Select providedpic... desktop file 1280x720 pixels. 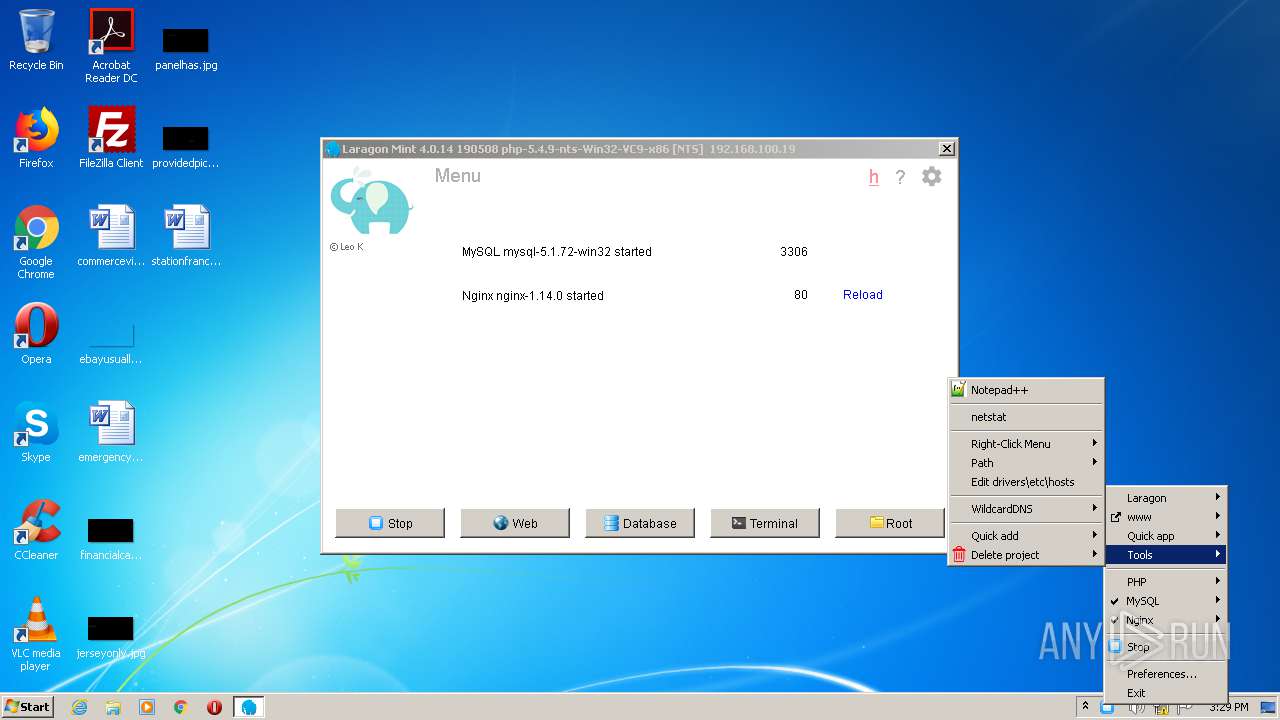(186, 146)
